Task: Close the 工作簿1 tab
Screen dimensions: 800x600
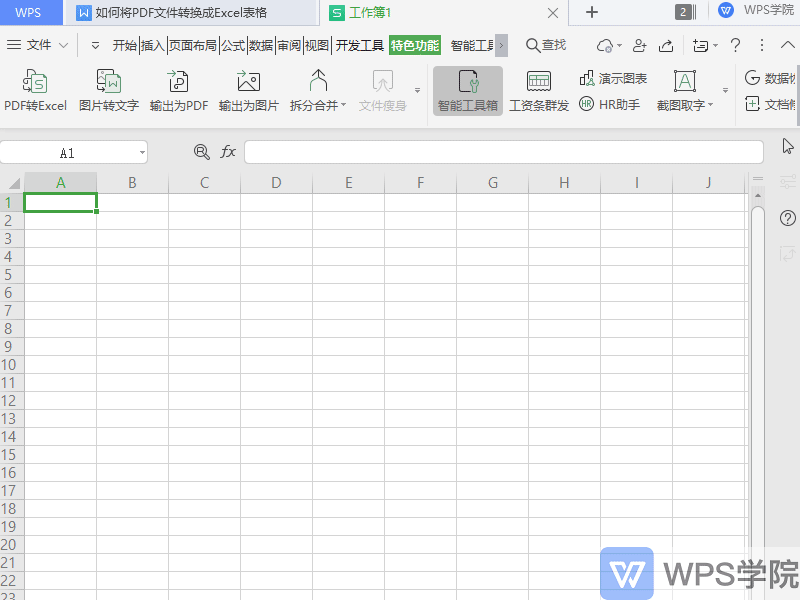Action: 553,13
